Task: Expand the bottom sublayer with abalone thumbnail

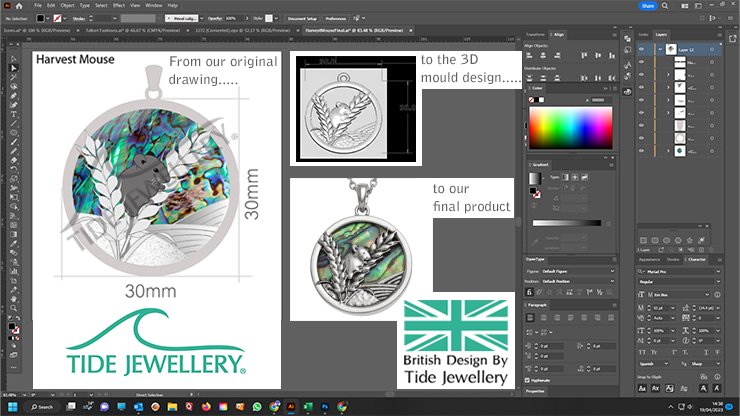Action: pyautogui.click(x=668, y=151)
